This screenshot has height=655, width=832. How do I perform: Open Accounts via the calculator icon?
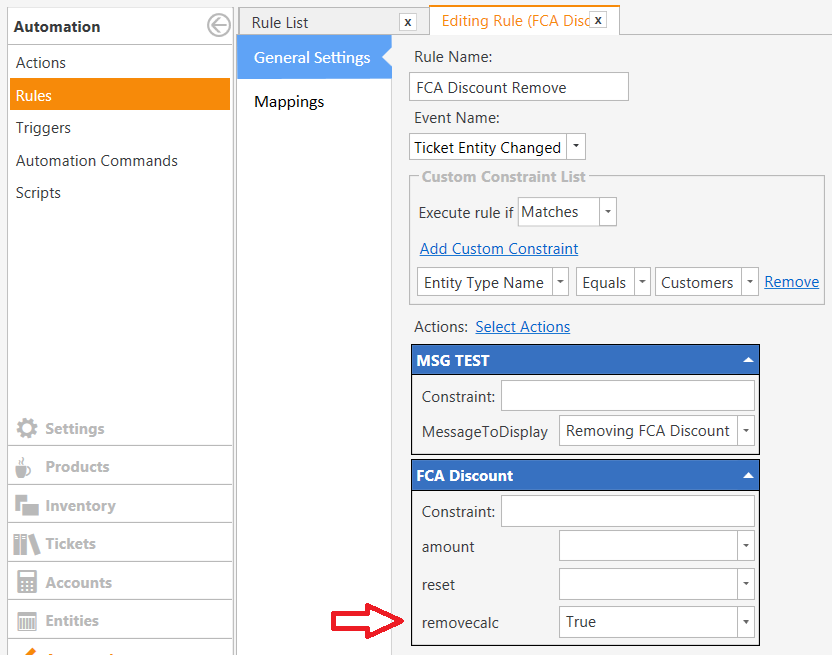point(27,582)
